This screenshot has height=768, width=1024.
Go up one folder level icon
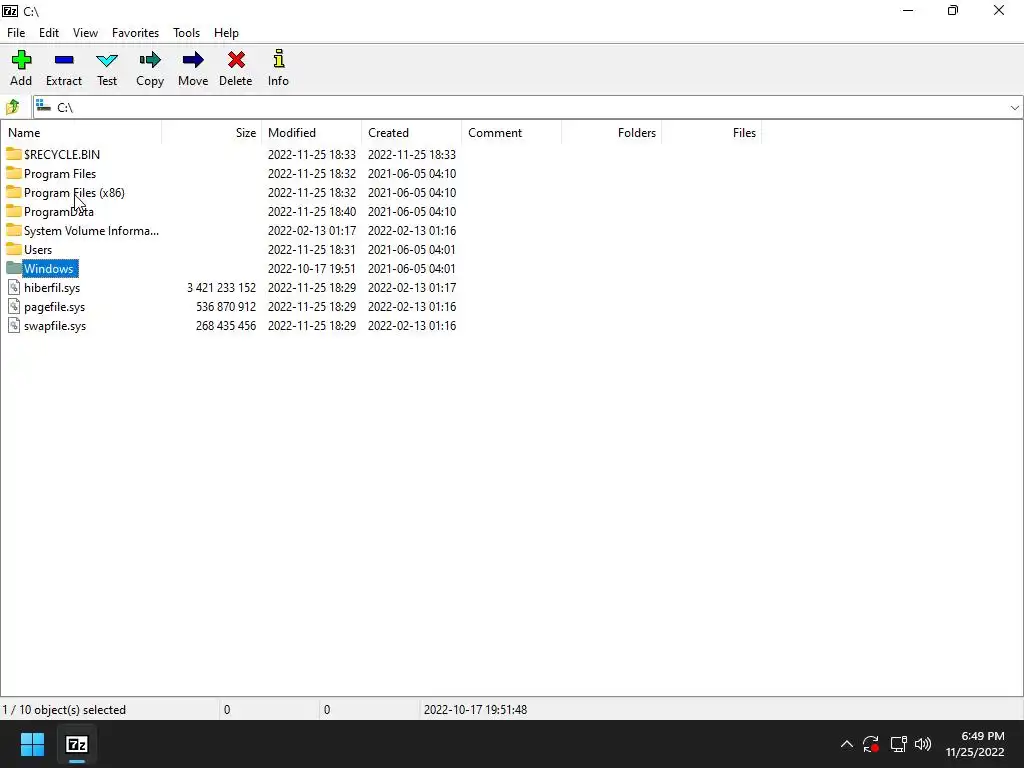point(12,107)
